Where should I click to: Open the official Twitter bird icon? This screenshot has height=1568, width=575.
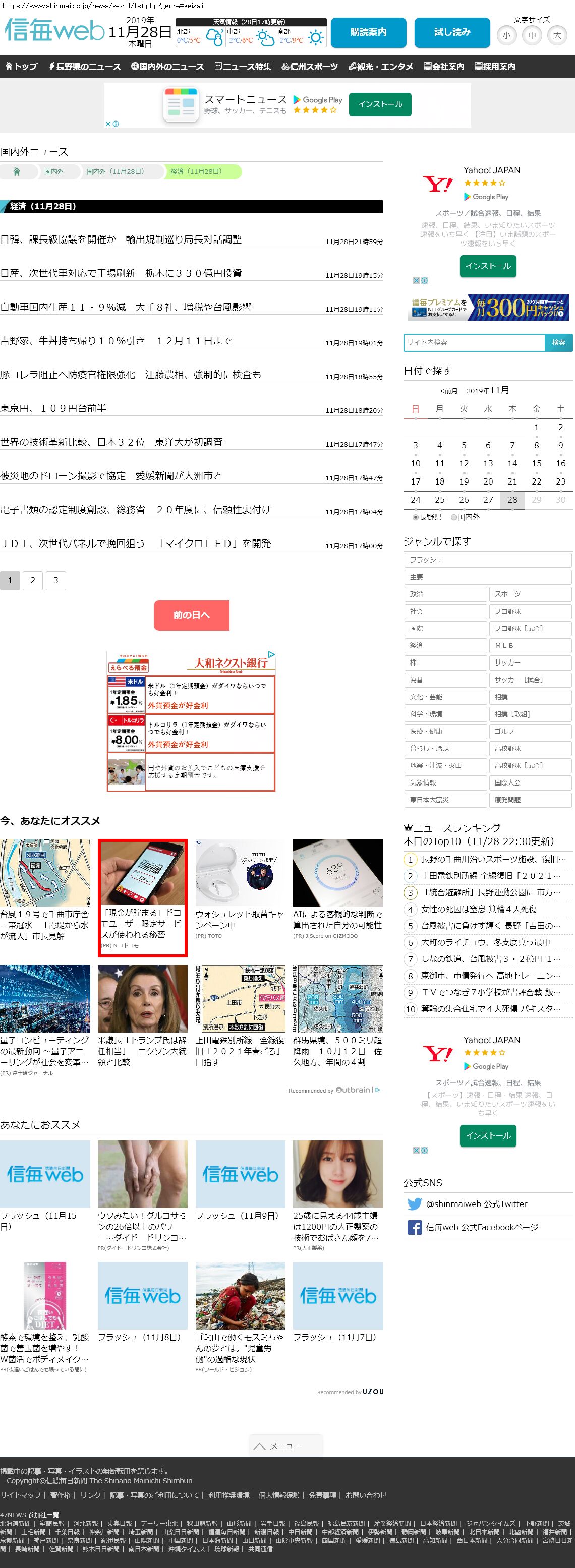click(414, 1203)
